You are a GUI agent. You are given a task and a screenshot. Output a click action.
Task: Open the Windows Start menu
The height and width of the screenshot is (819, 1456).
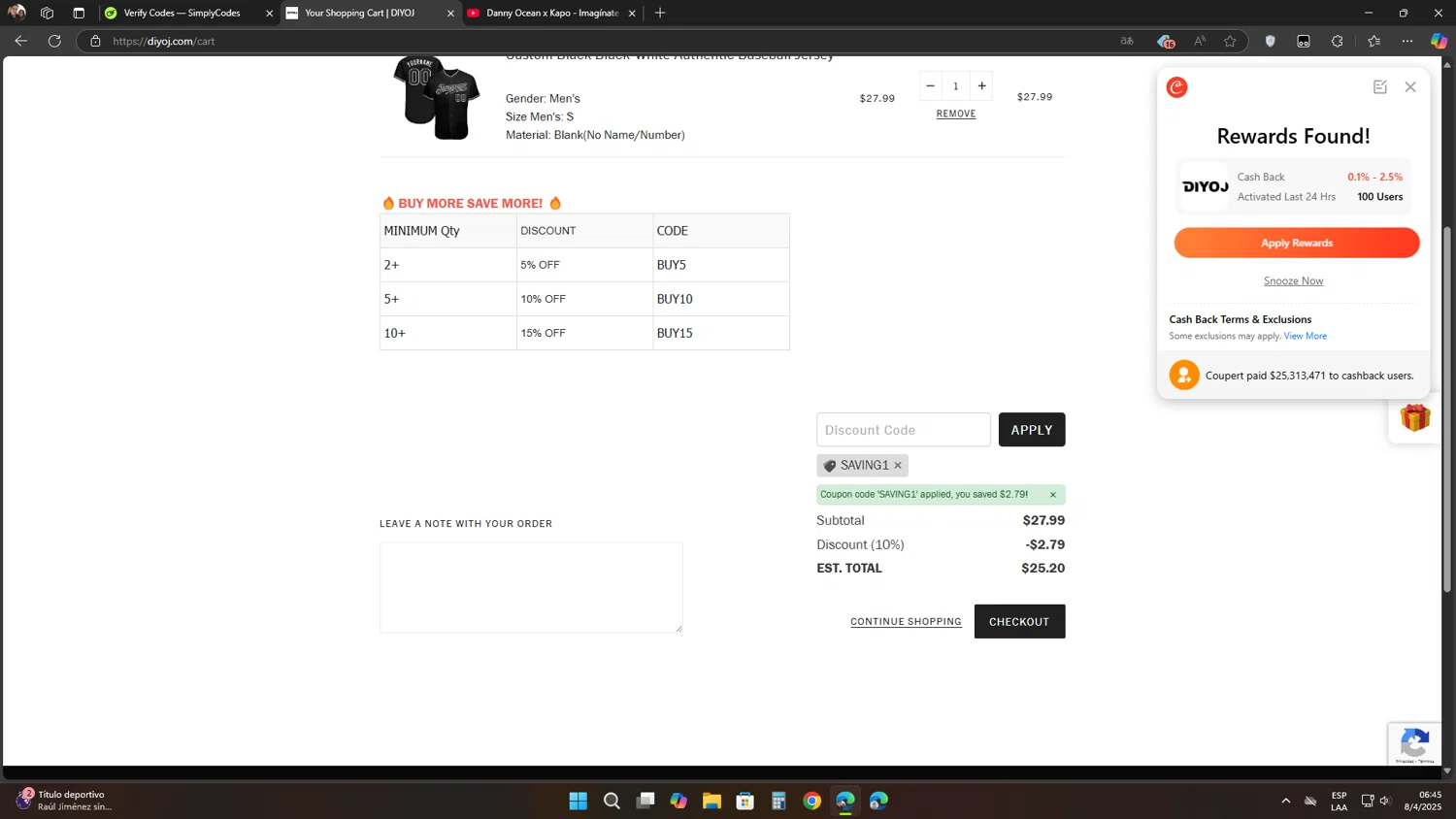pyautogui.click(x=579, y=801)
